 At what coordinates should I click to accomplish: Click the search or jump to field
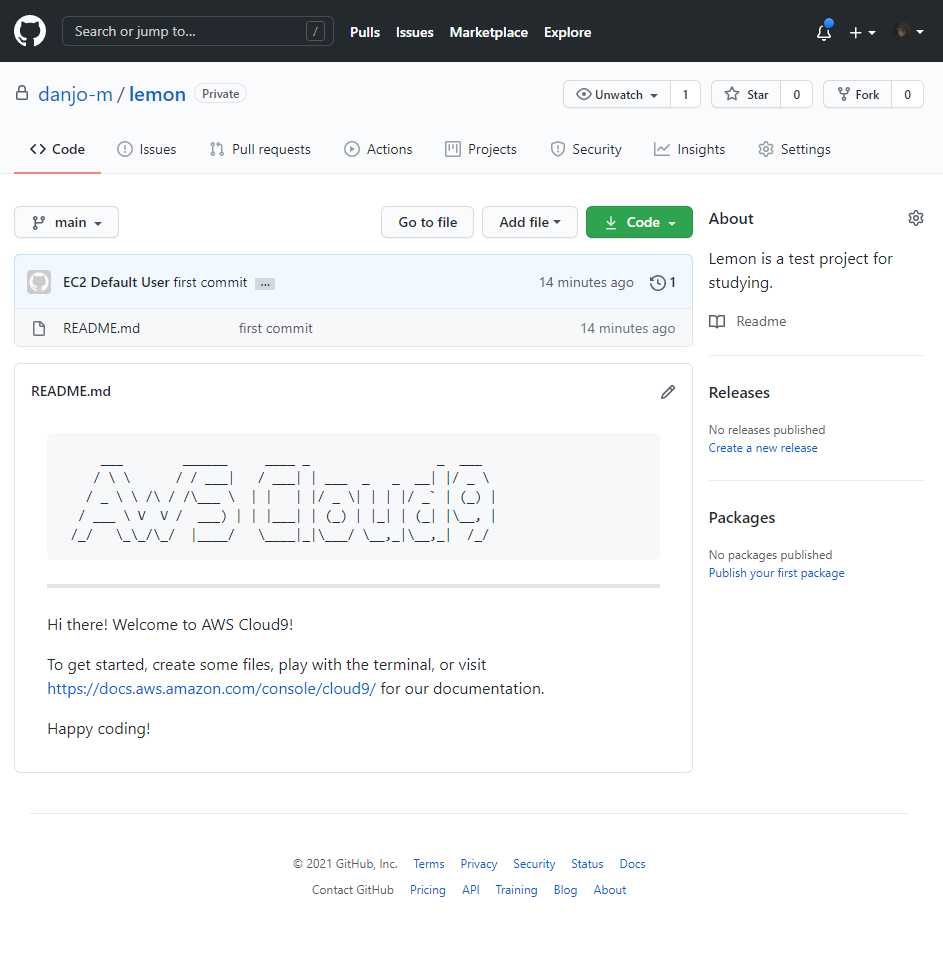click(198, 31)
